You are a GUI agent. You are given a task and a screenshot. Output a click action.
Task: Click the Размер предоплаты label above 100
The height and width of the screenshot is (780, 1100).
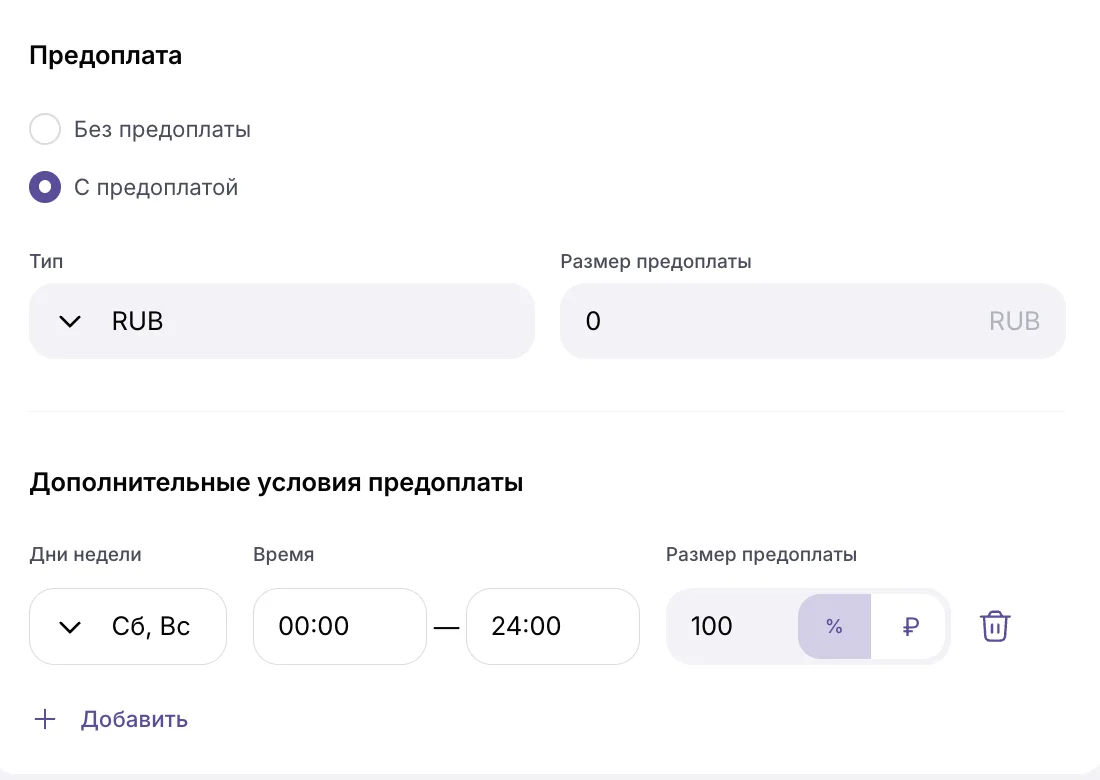click(761, 554)
